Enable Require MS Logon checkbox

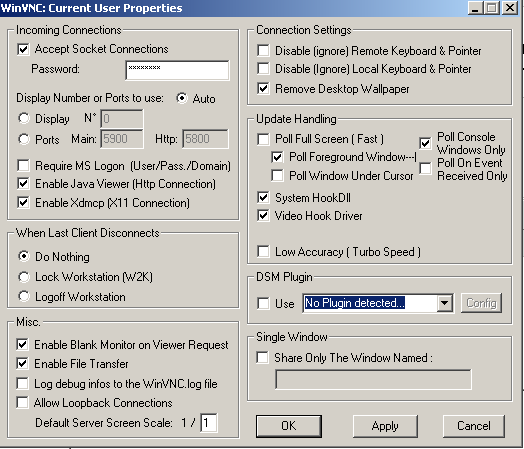[x=23, y=165]
